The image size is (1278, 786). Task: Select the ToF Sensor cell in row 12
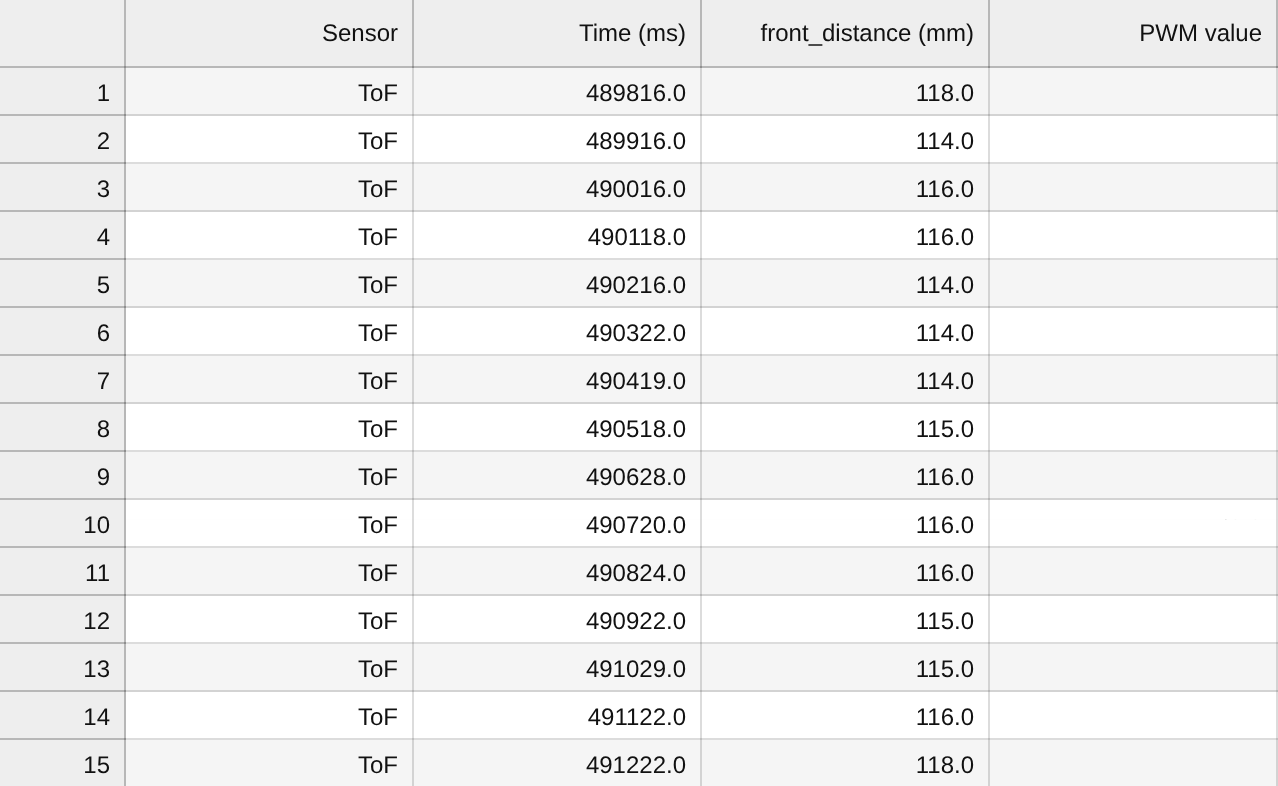(x=268, y=621)
